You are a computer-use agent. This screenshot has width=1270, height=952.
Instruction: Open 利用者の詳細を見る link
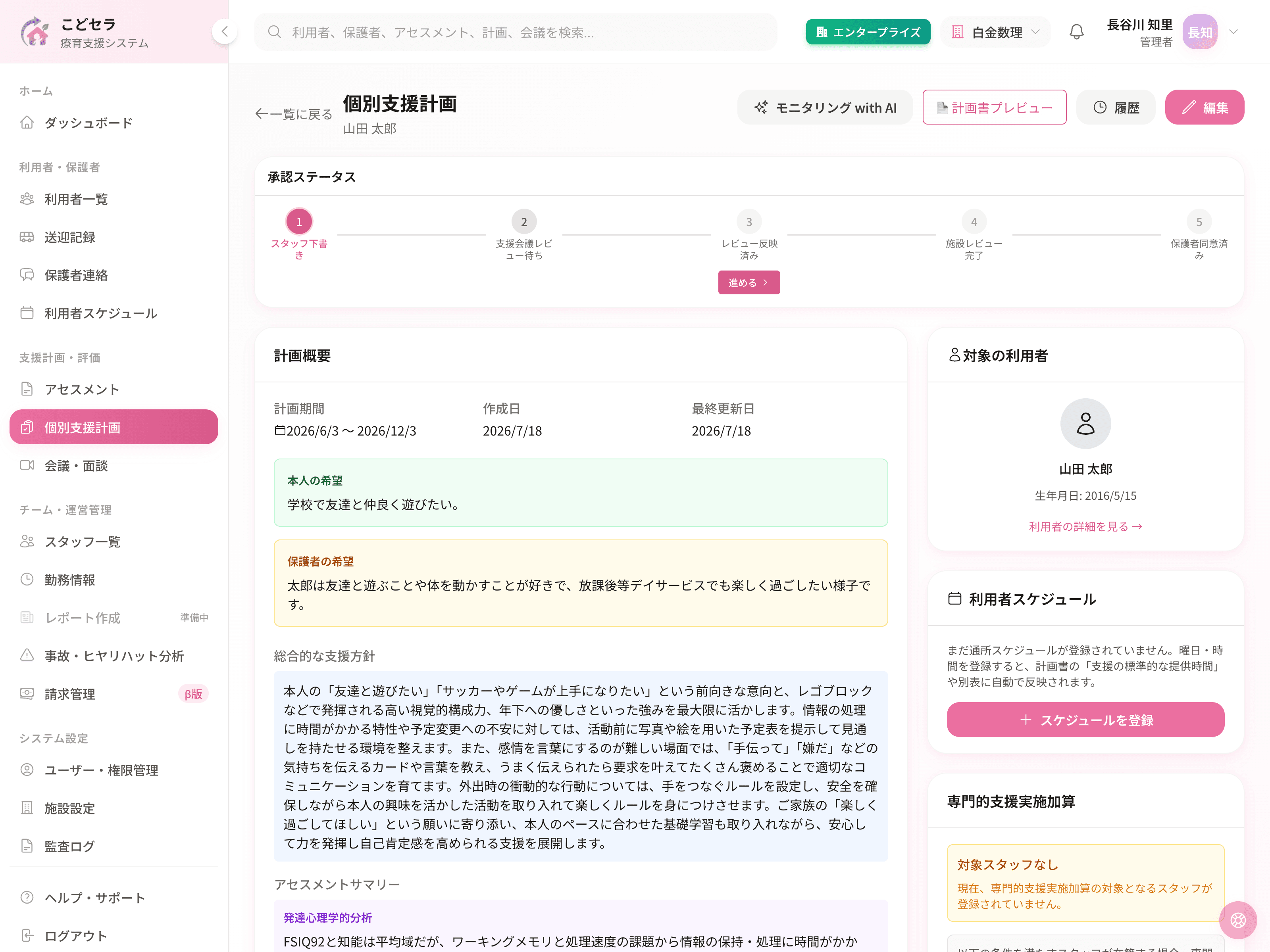pyautogui.click(x=1085, y=527)
